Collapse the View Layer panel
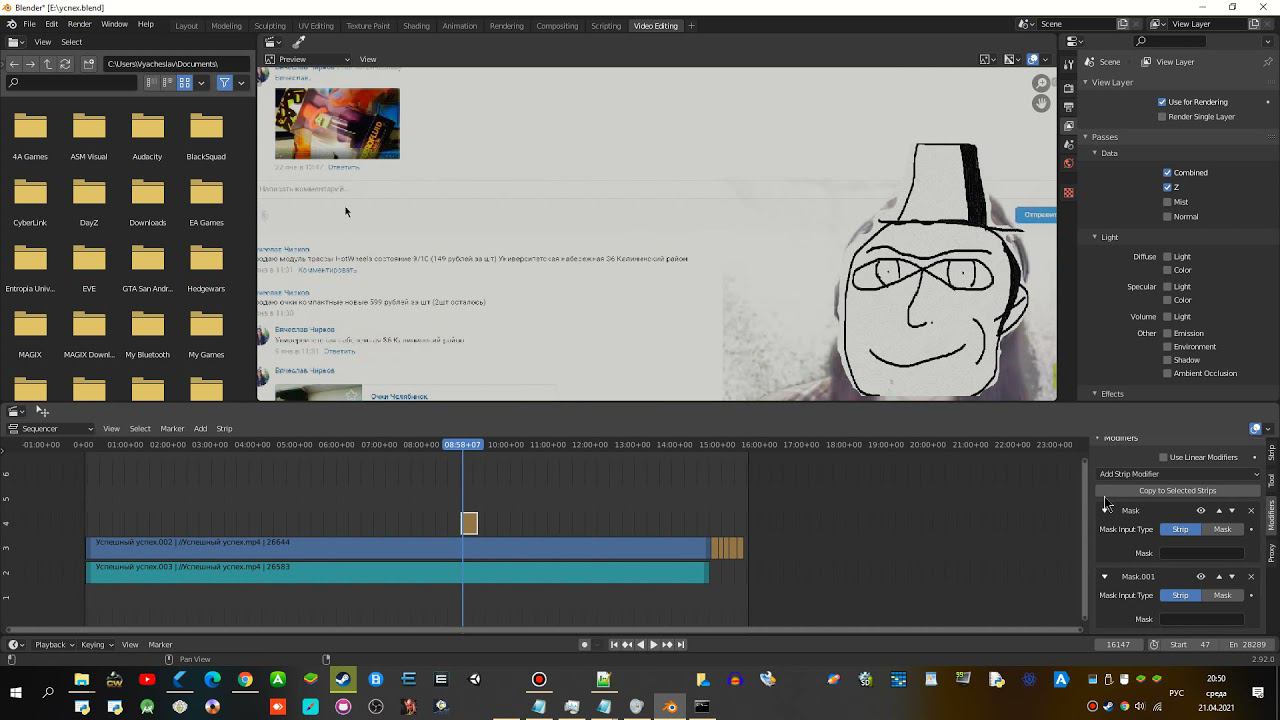 [x=1086, y=83]
